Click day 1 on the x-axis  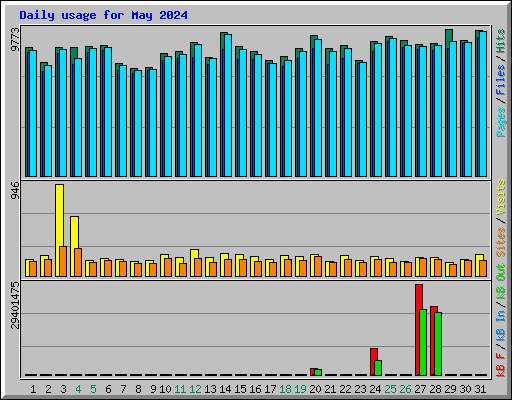33,389
